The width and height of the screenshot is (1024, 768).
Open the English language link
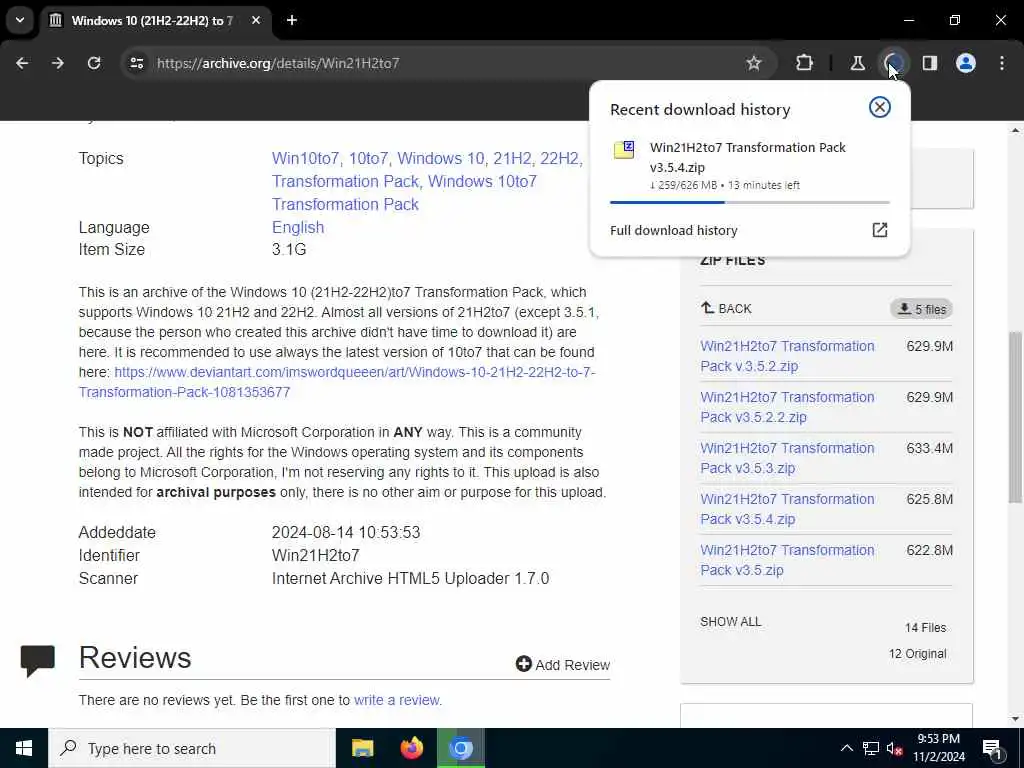(298, 227)
